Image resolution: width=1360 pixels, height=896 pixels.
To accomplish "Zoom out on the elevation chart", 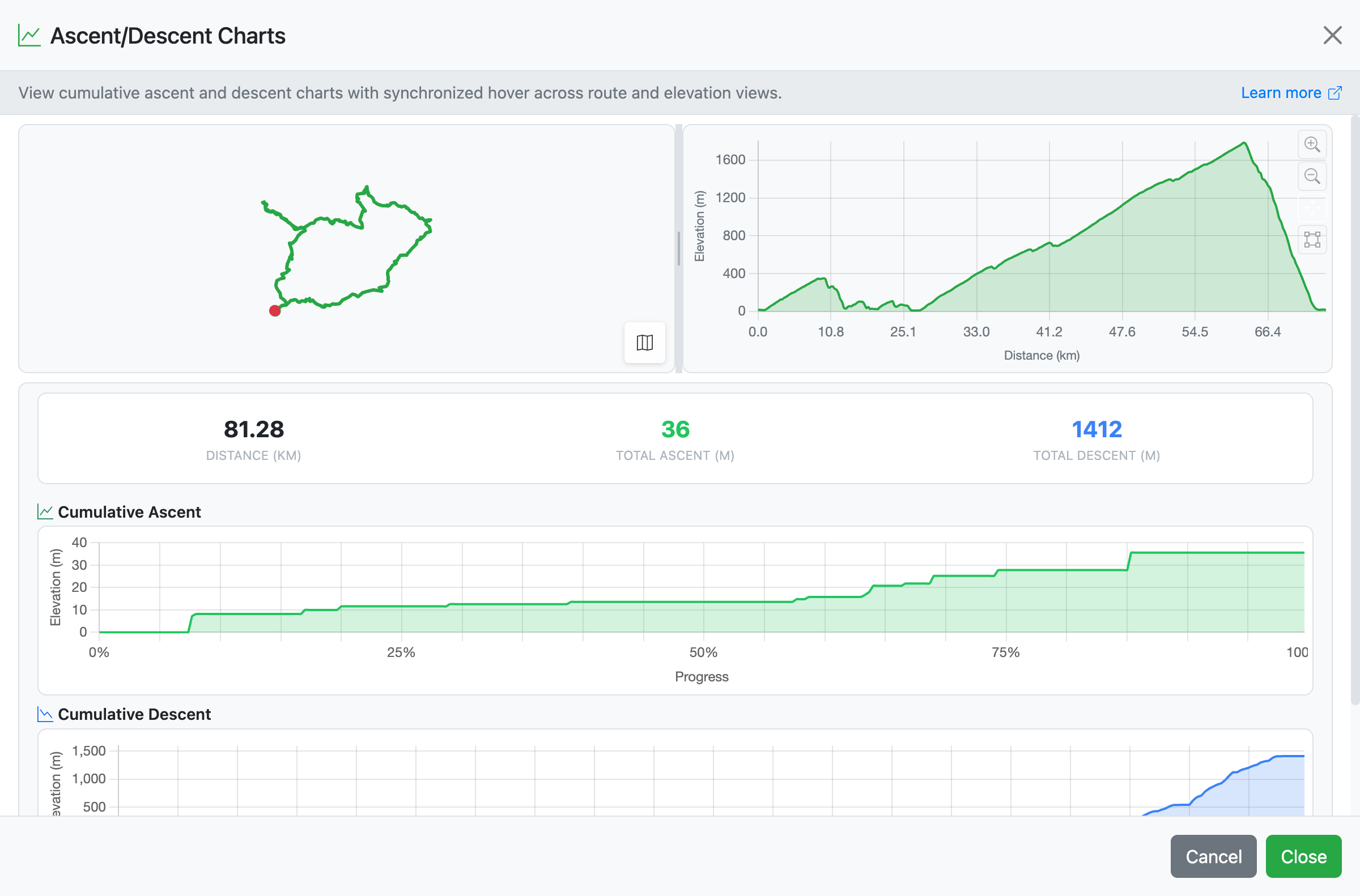I will pyautogui.click(x=1311, y=176).
